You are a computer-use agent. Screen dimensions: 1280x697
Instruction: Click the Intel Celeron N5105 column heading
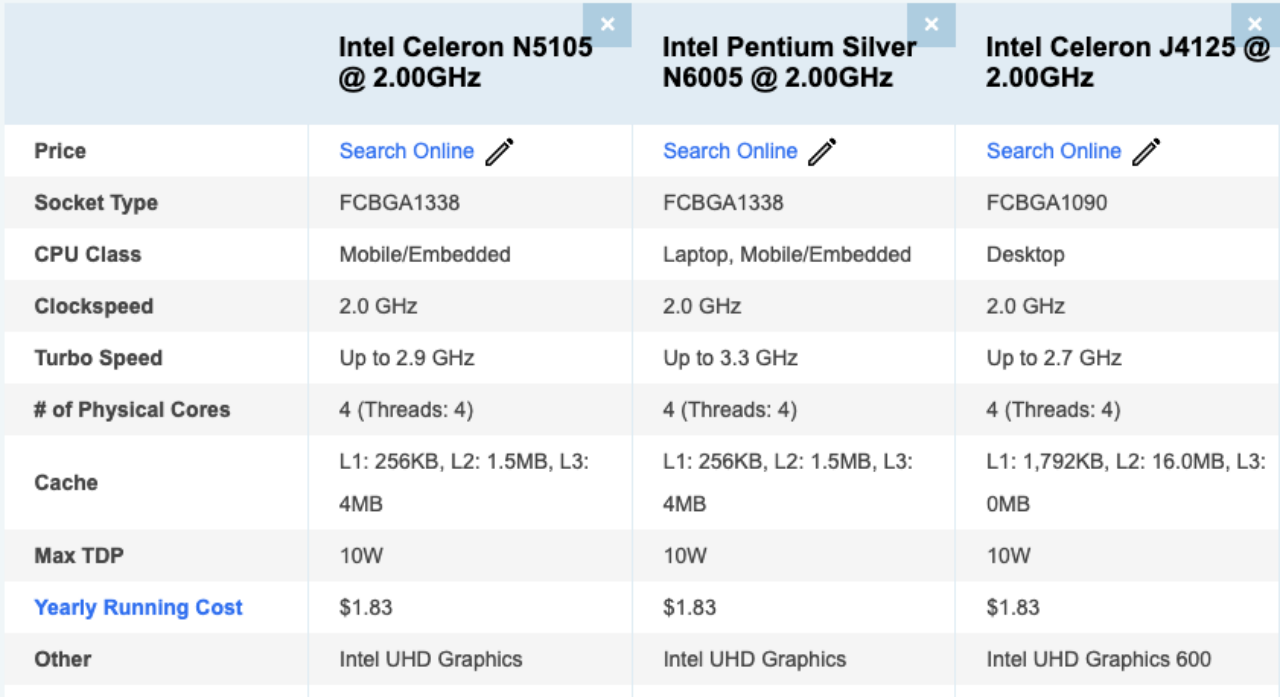pos(465,62)
